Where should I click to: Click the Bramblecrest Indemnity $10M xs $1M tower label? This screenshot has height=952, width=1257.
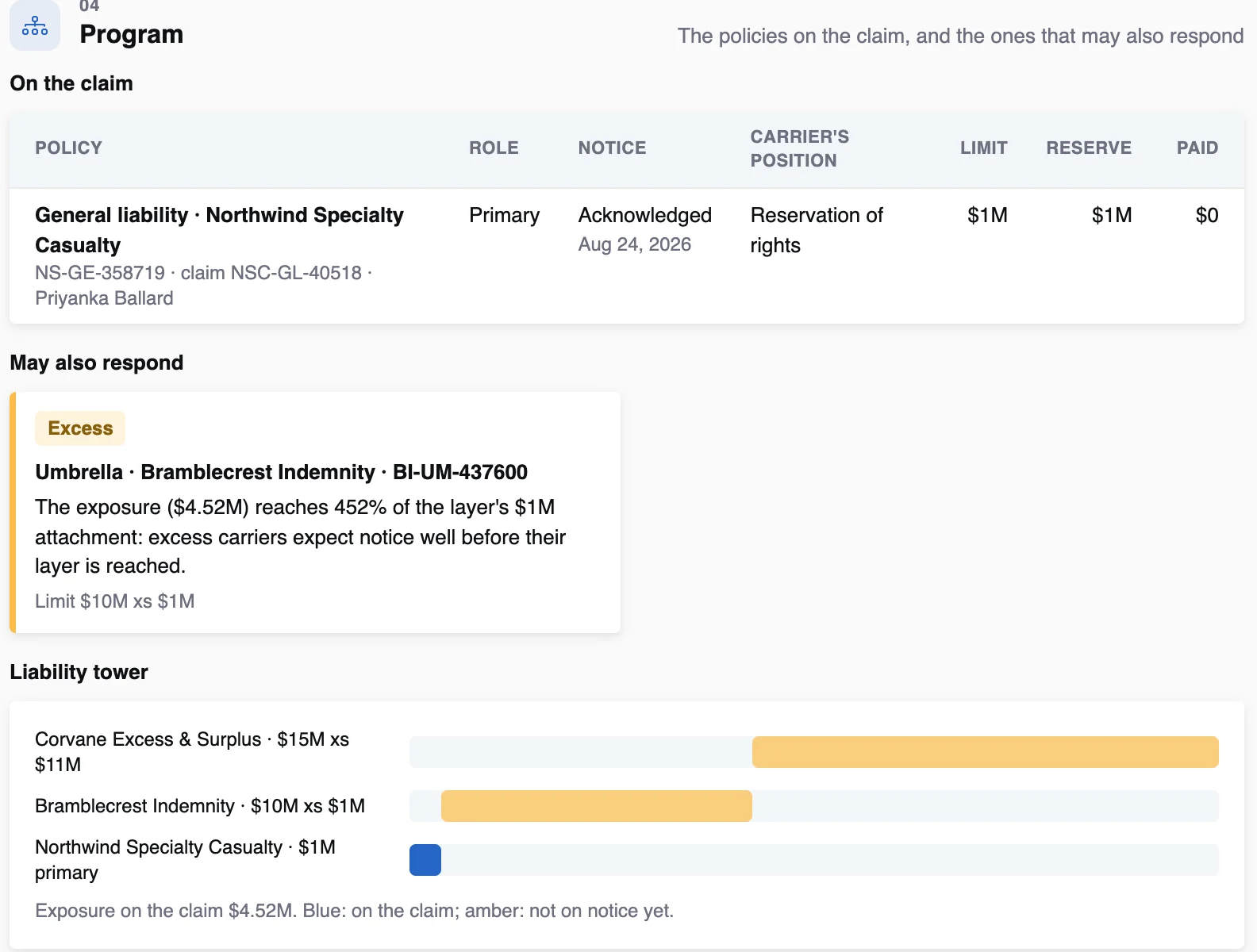pos(200,806)
